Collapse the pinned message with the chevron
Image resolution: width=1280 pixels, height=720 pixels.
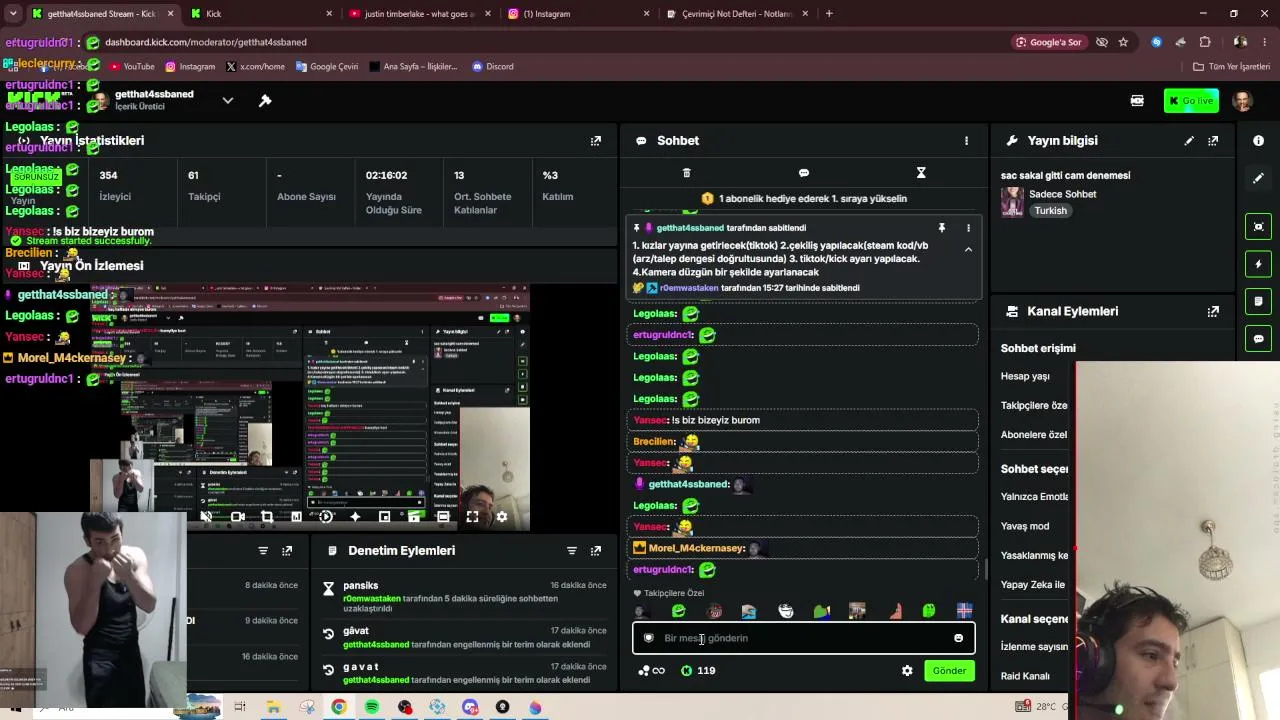pos(968,250)
